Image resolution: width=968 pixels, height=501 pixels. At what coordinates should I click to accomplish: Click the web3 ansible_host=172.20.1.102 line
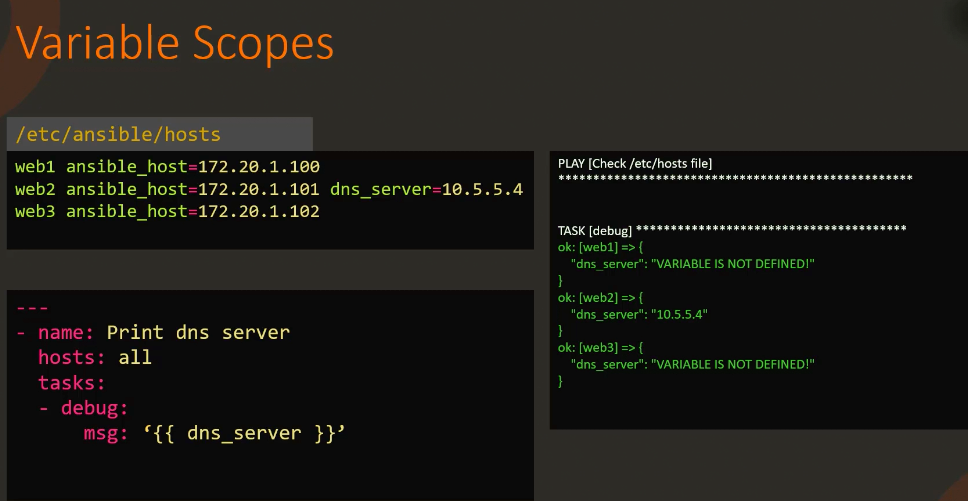coord(167,212)
